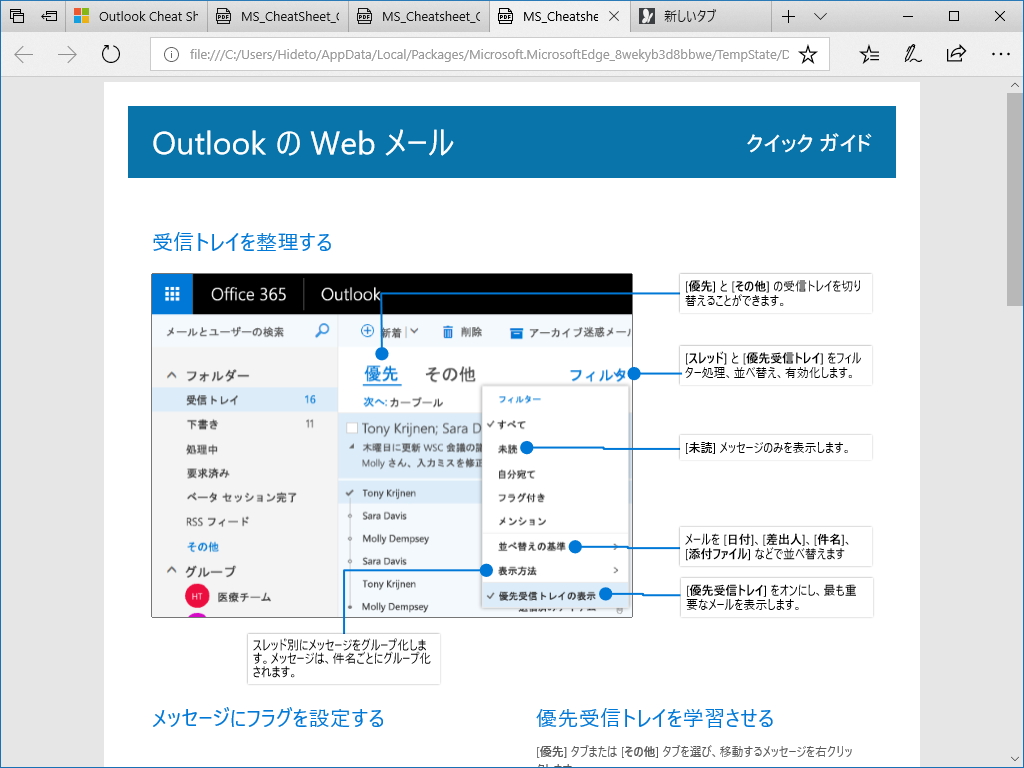Viewport: 1024px width, 768px height.
Task: Click the 削除 trash icon
Action: point(447,330)
